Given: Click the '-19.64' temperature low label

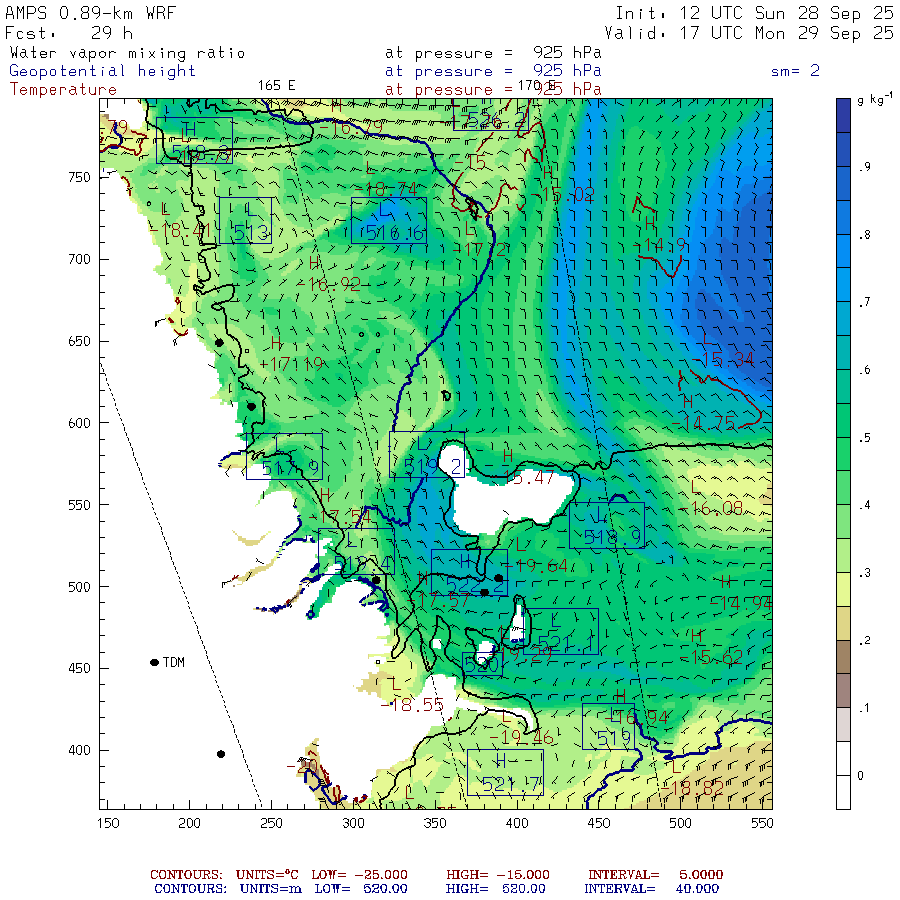Looking at the screenshot, I should point(537,565).
